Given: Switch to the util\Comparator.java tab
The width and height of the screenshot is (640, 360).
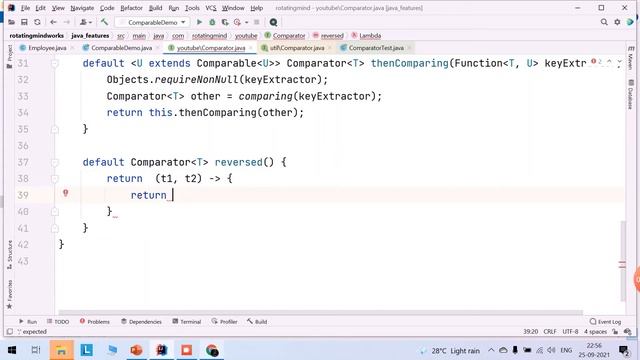Looking at the screenshot, I should pos(297,48).
